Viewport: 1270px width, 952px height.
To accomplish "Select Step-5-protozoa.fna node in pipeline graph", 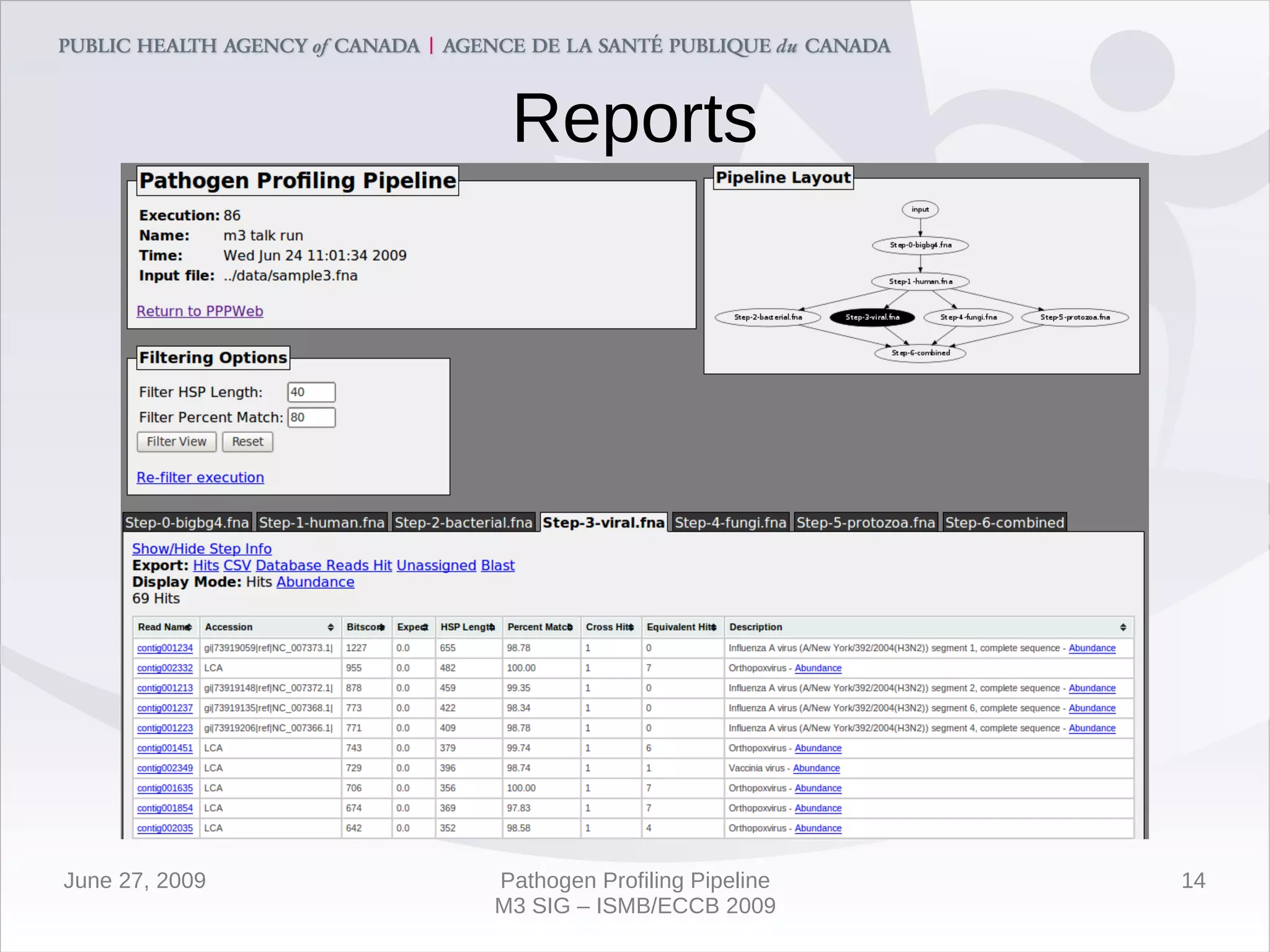I will pyautogui.click(x=1075, y=317).
